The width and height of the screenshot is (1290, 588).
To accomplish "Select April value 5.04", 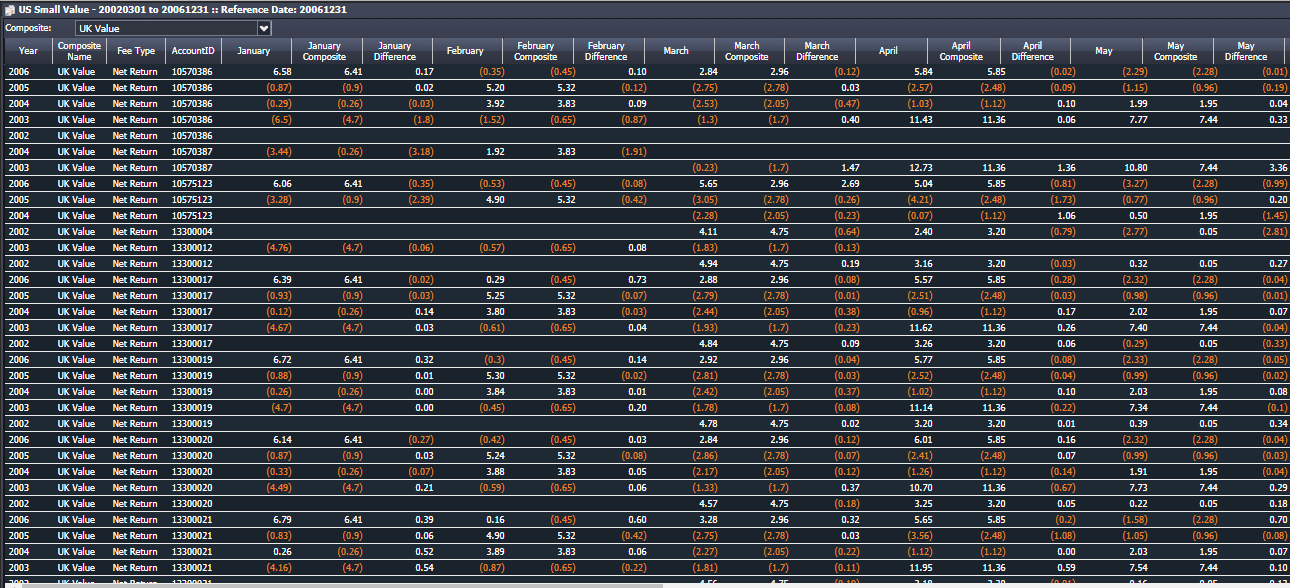I will coord(923,184).
